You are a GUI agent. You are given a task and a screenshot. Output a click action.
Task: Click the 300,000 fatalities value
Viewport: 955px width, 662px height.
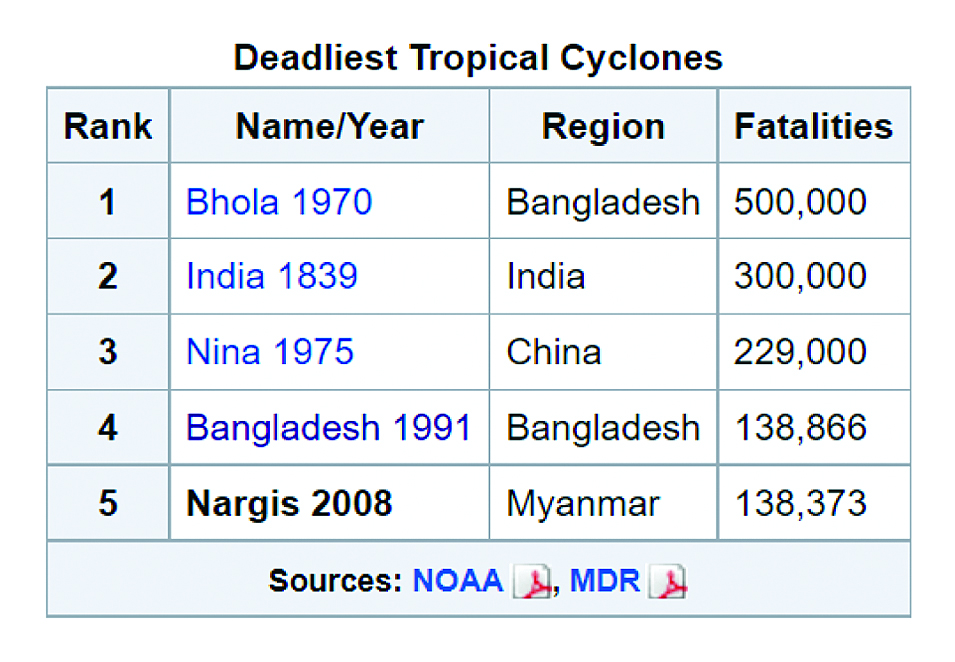[x=800, y=276]
